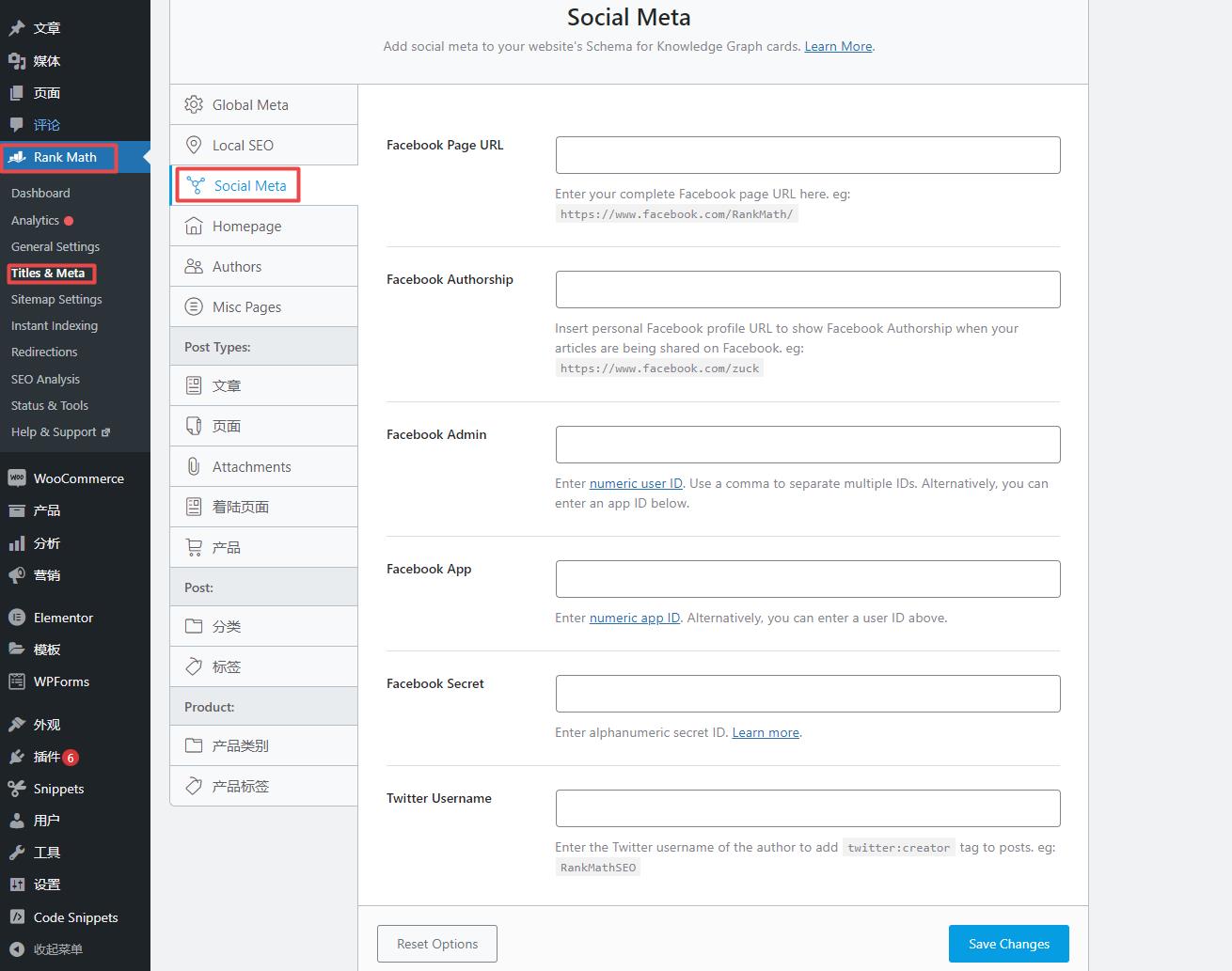Open the 产品类别 product category tab
The image size is (1232, 971).
tap(263, 745)
